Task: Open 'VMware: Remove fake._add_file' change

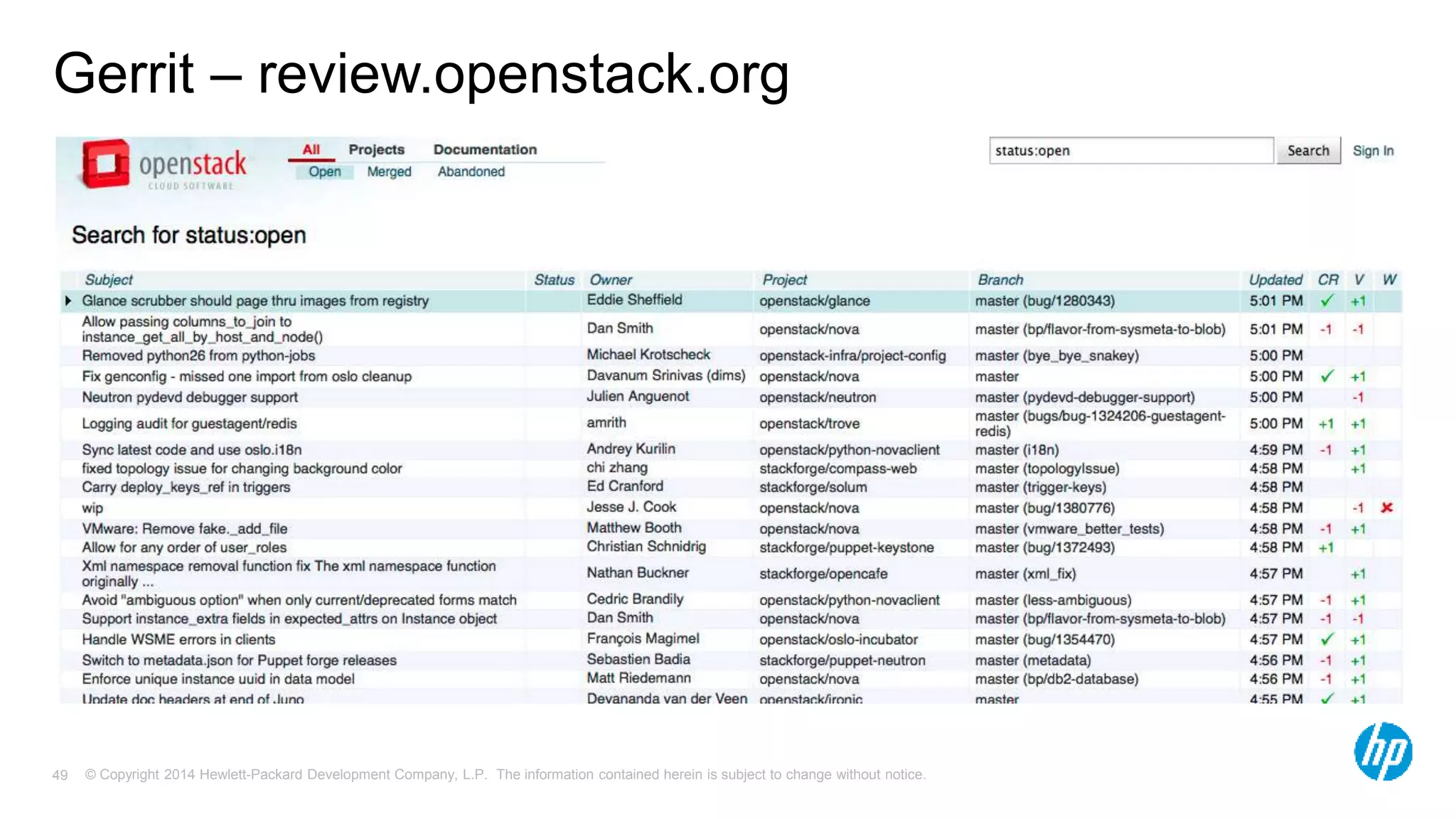Action: click(x=185, y=529)
